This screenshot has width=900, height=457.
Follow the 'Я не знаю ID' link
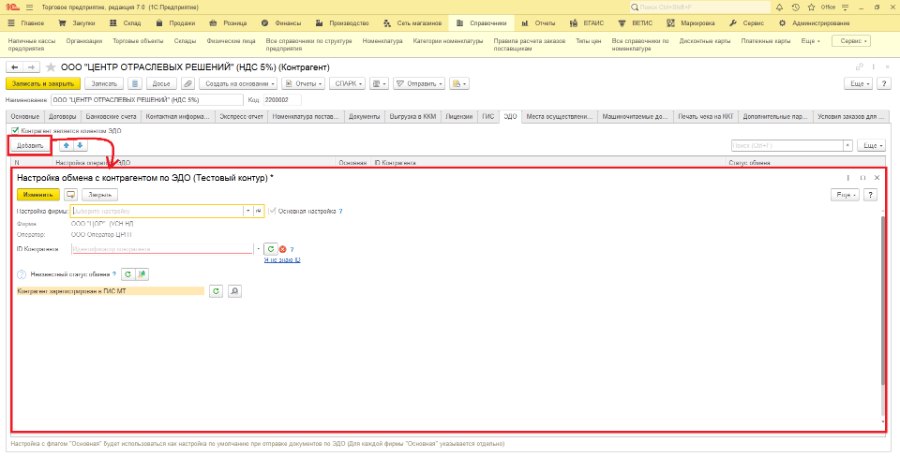[282, 260]
